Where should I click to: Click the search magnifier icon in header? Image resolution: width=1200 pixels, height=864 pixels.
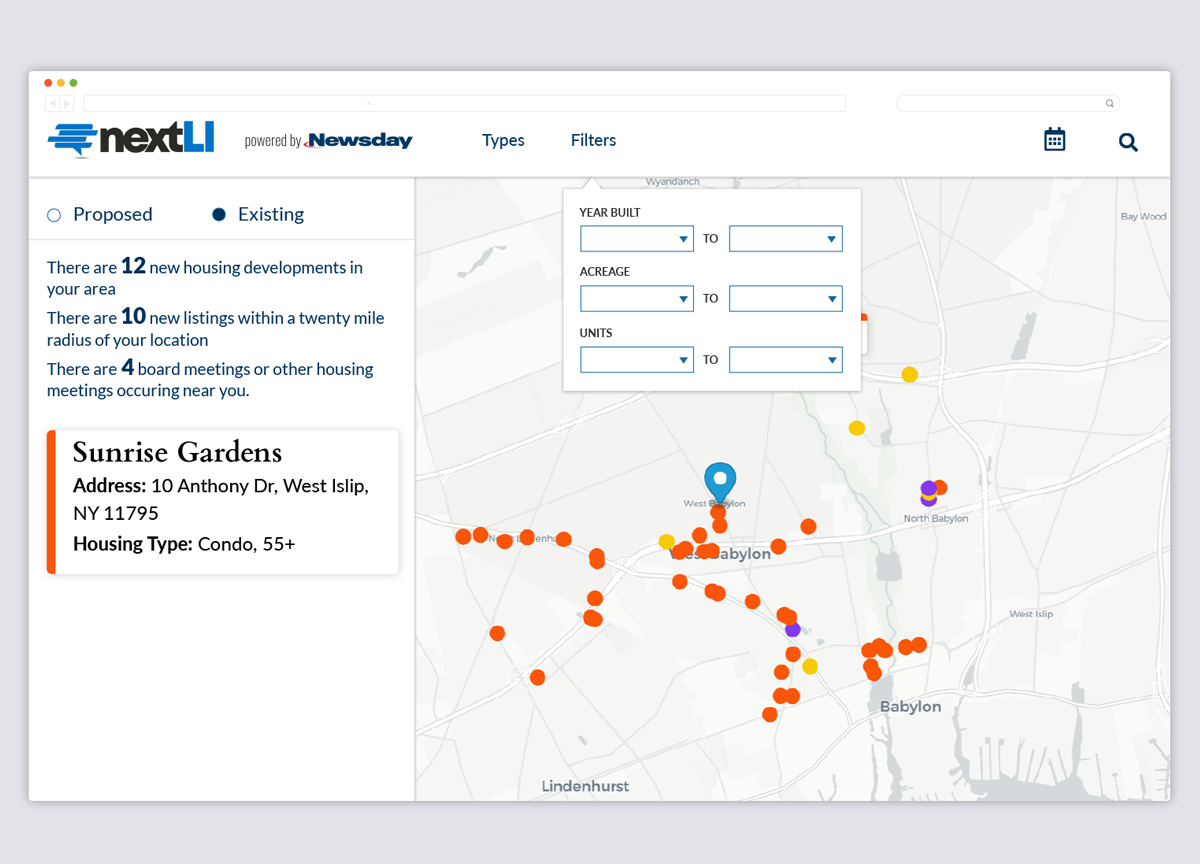[x=1128, y=142]
